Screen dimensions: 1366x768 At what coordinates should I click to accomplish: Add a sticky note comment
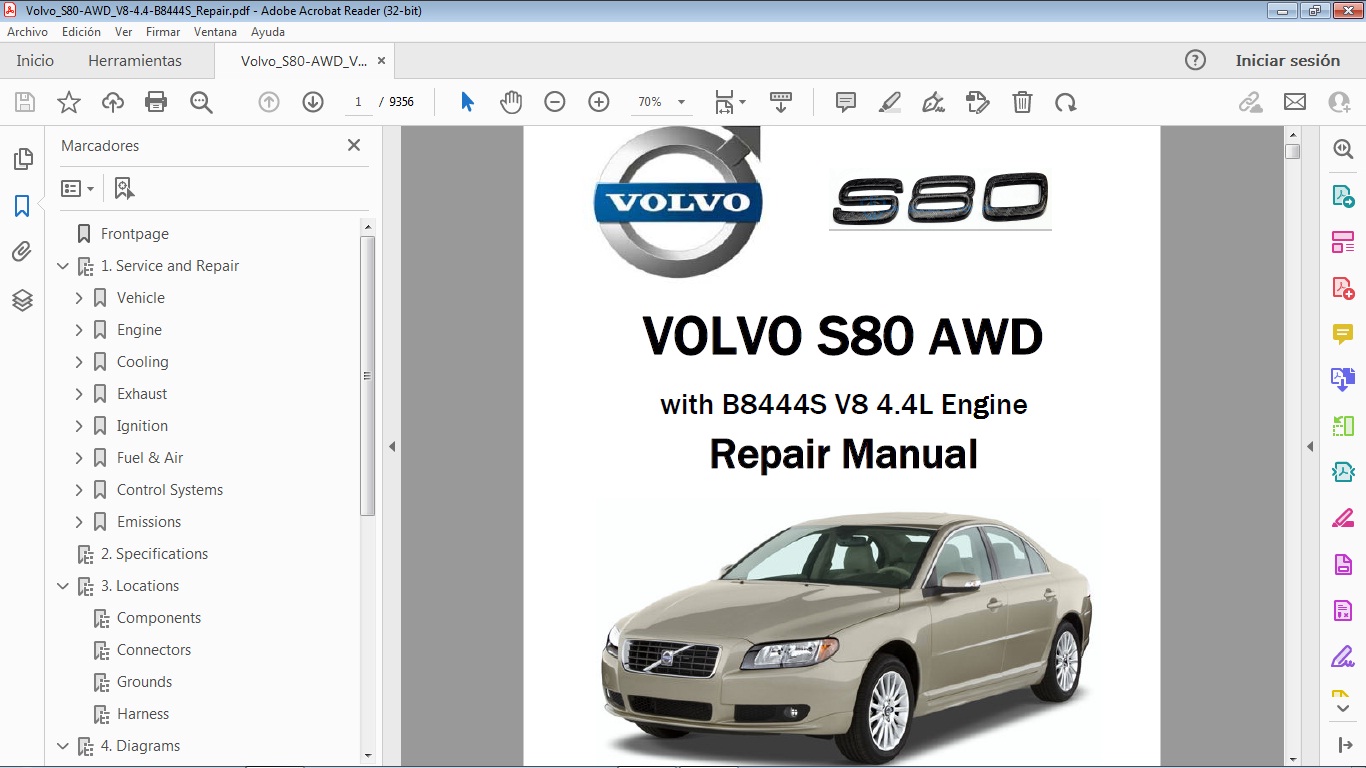coord(845,101)
